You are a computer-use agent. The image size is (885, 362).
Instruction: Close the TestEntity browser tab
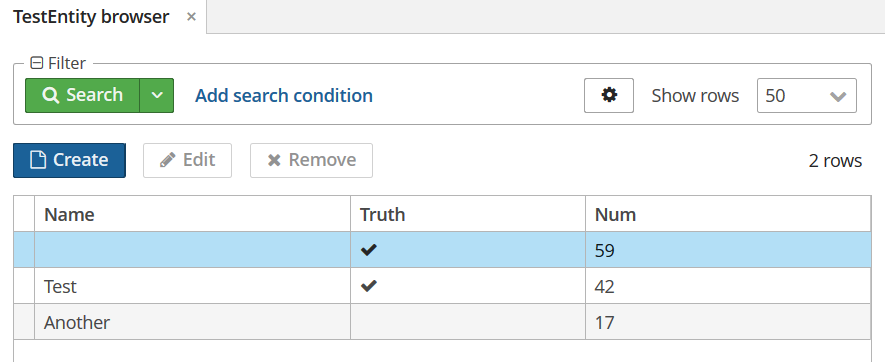(x=191, y=17)
